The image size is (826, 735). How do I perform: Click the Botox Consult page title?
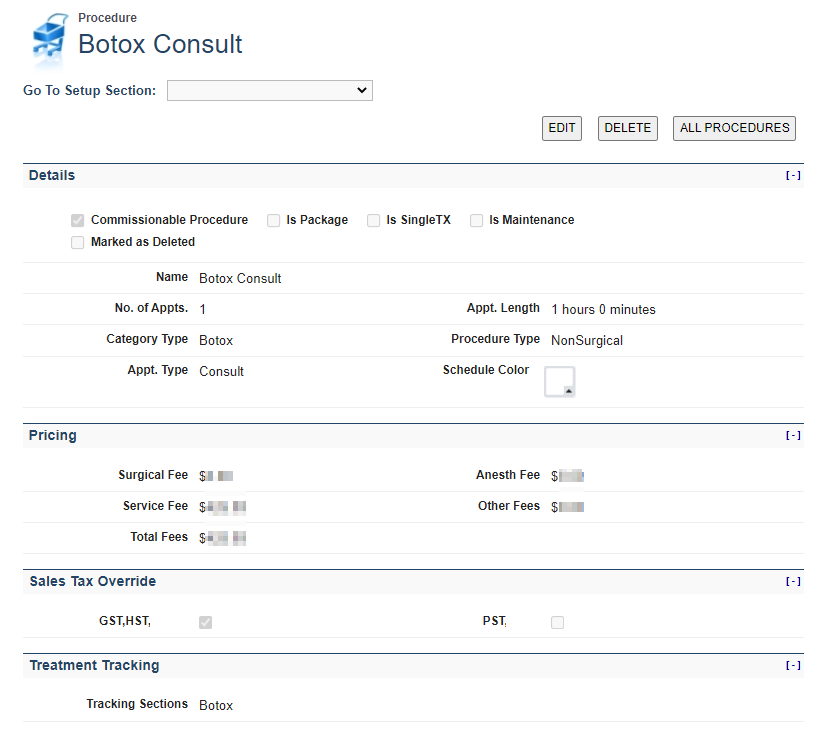tap(160, 45)
